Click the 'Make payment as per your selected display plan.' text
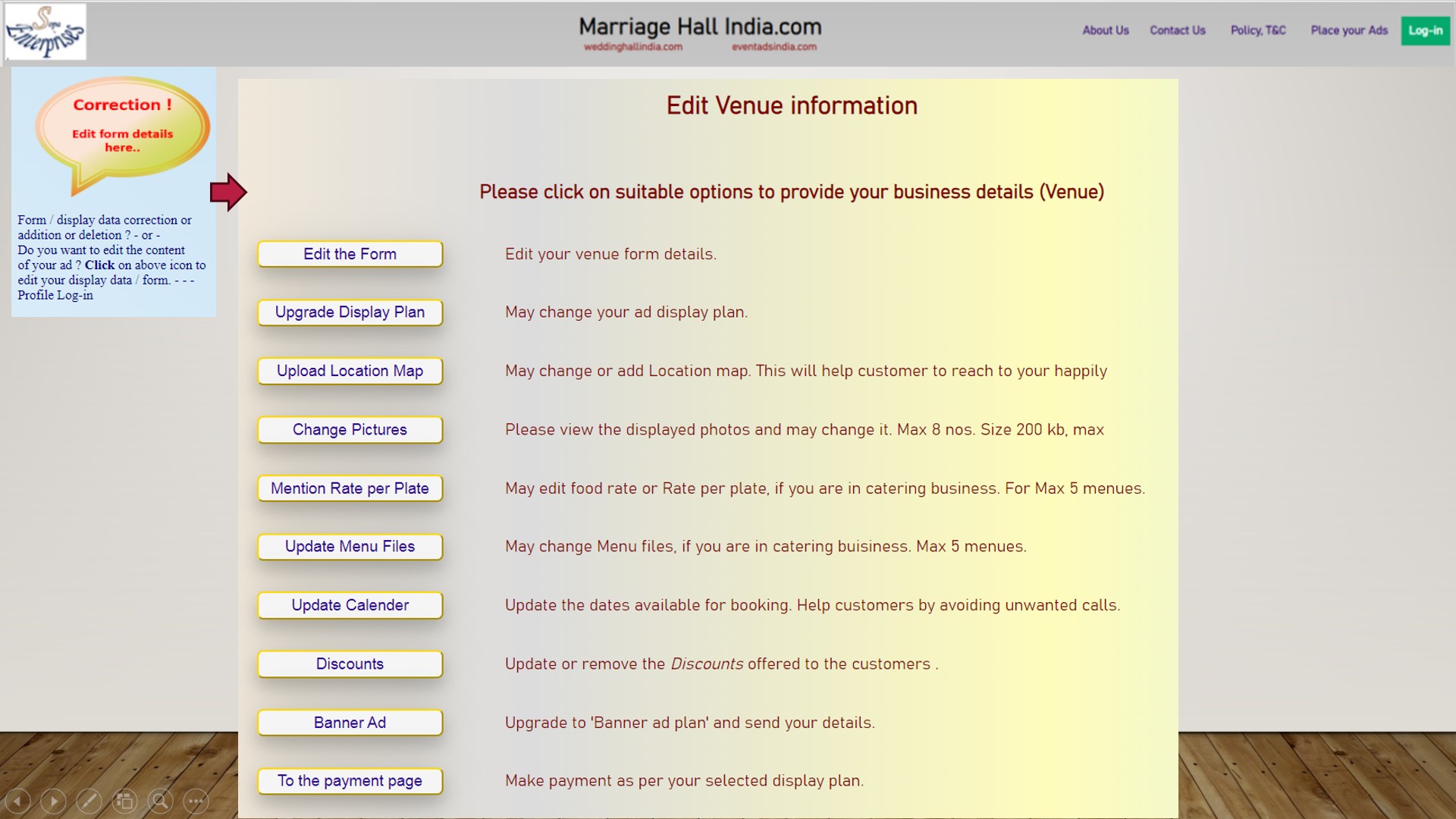Screen dimensions: 1456x819 [x=684, y=781]
